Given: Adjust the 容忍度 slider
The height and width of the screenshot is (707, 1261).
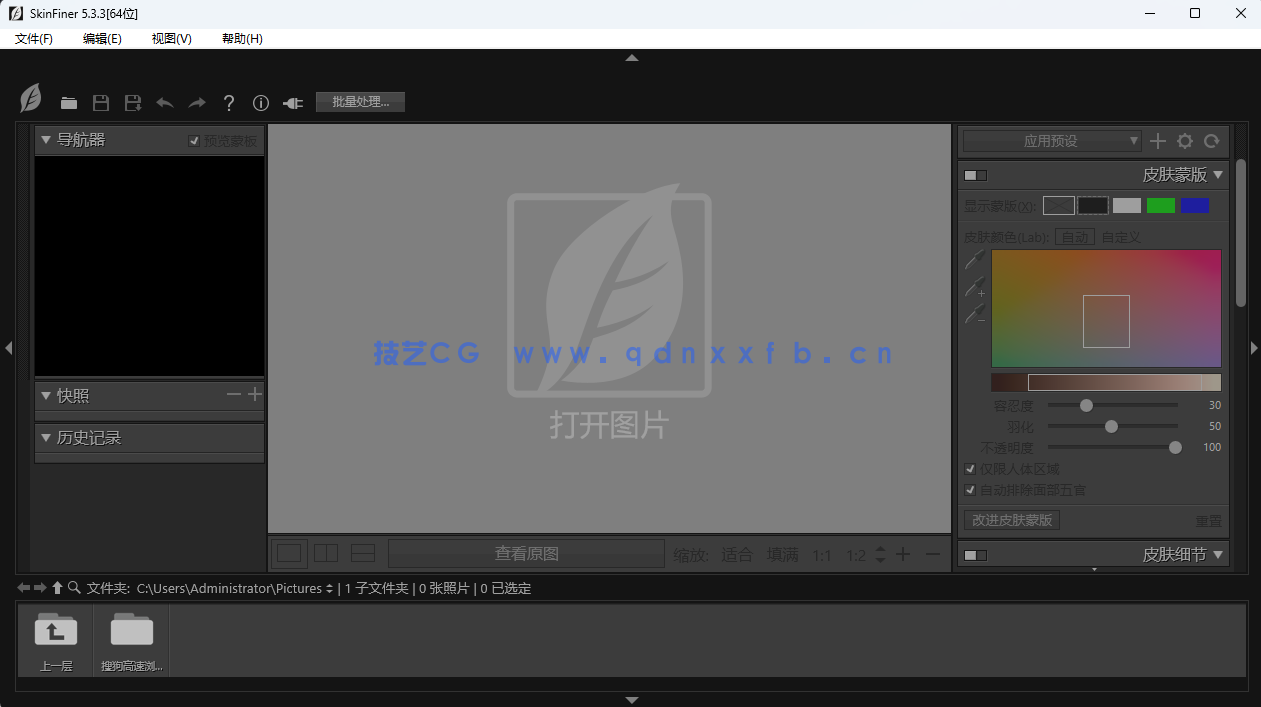Looking at the screenshot, I should 1086,405.
